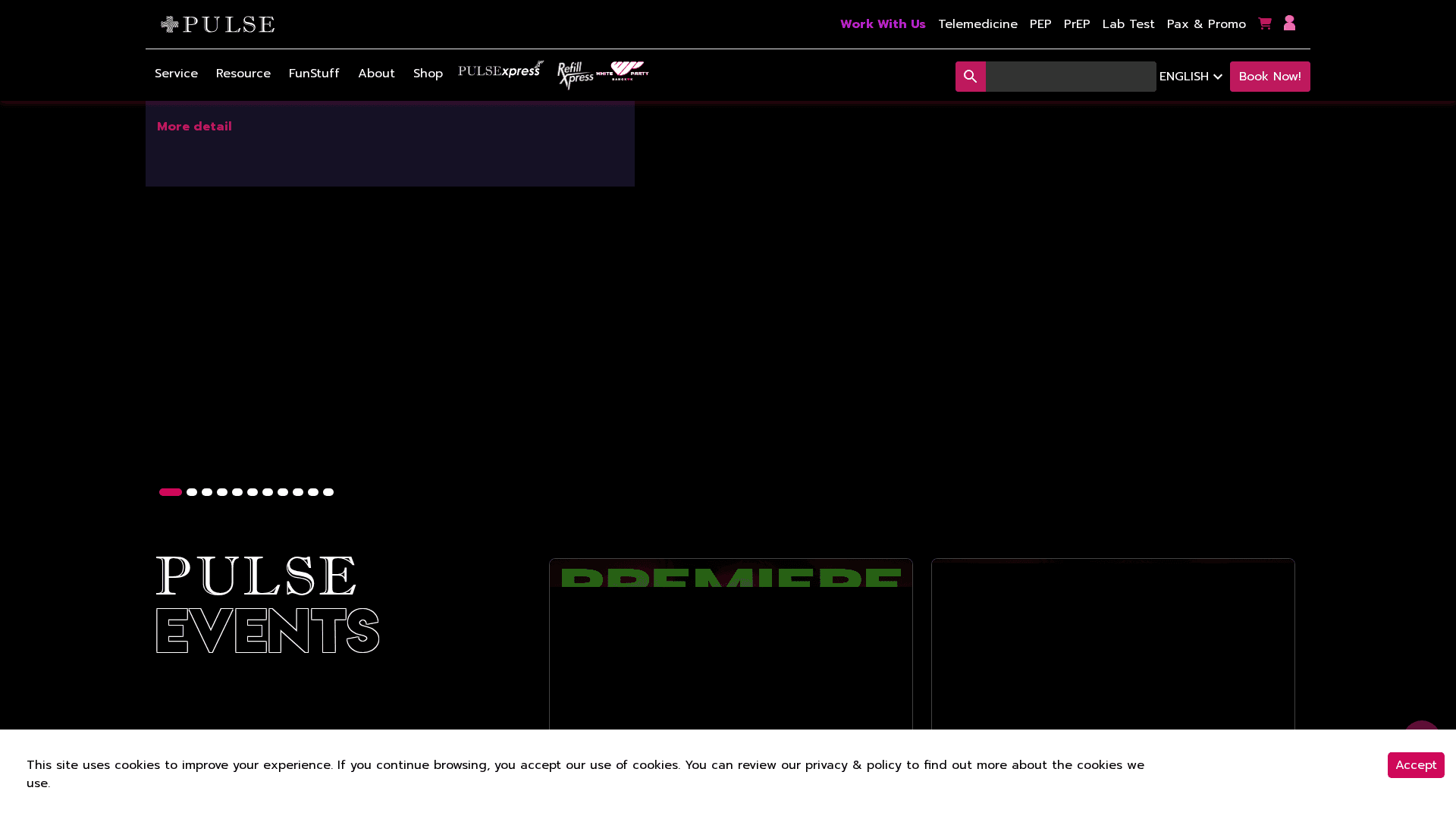Open the user account icon

click(1289, 24)
